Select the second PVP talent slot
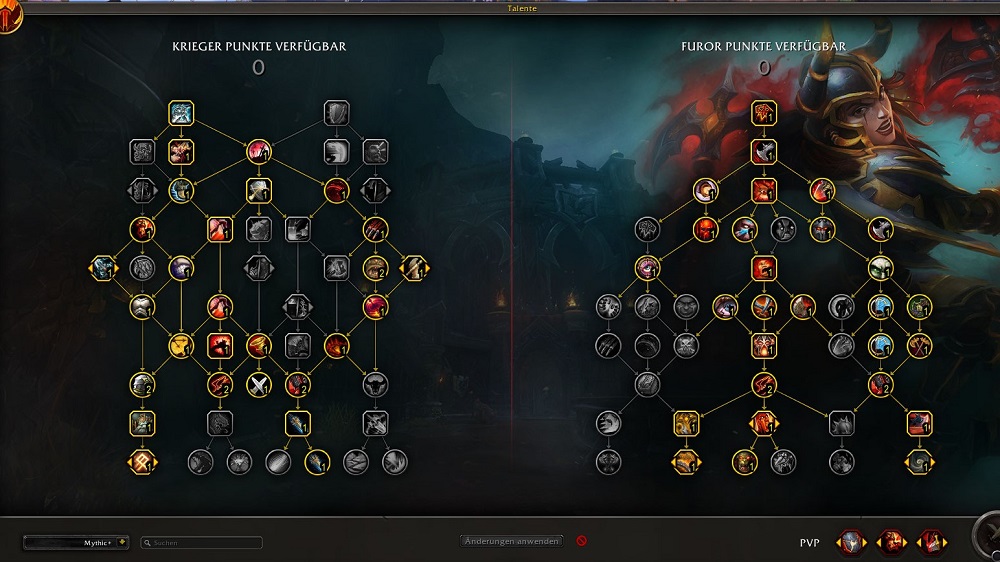 pos(892,542)
